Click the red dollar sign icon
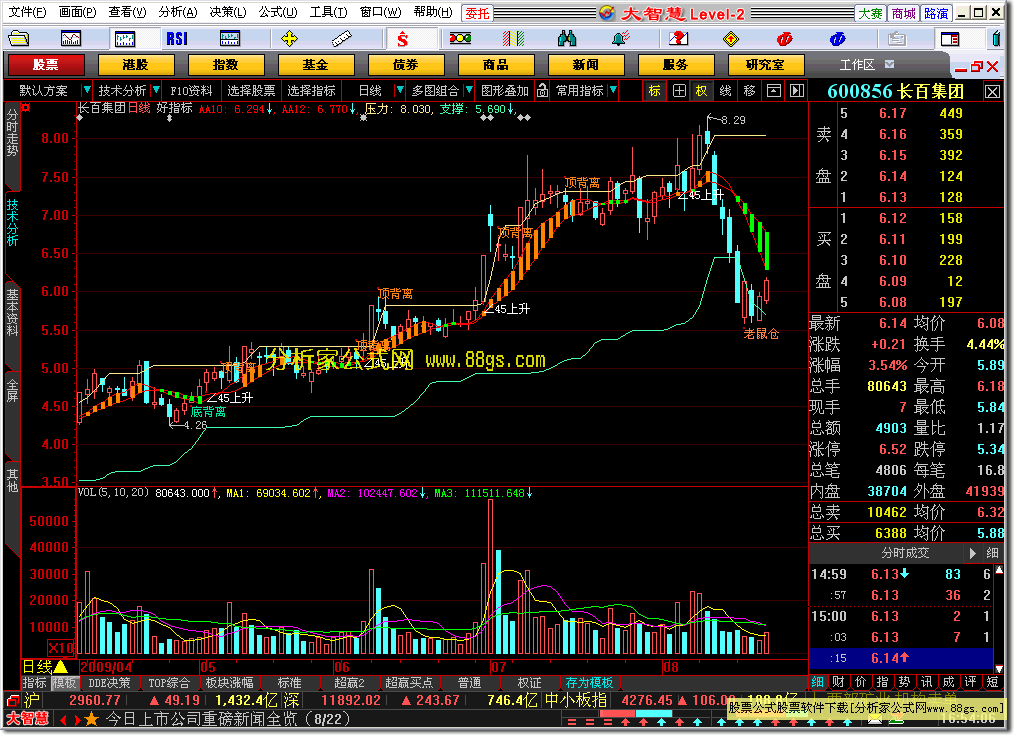Viewport: 1017px width, 737px height. (402, 39)
